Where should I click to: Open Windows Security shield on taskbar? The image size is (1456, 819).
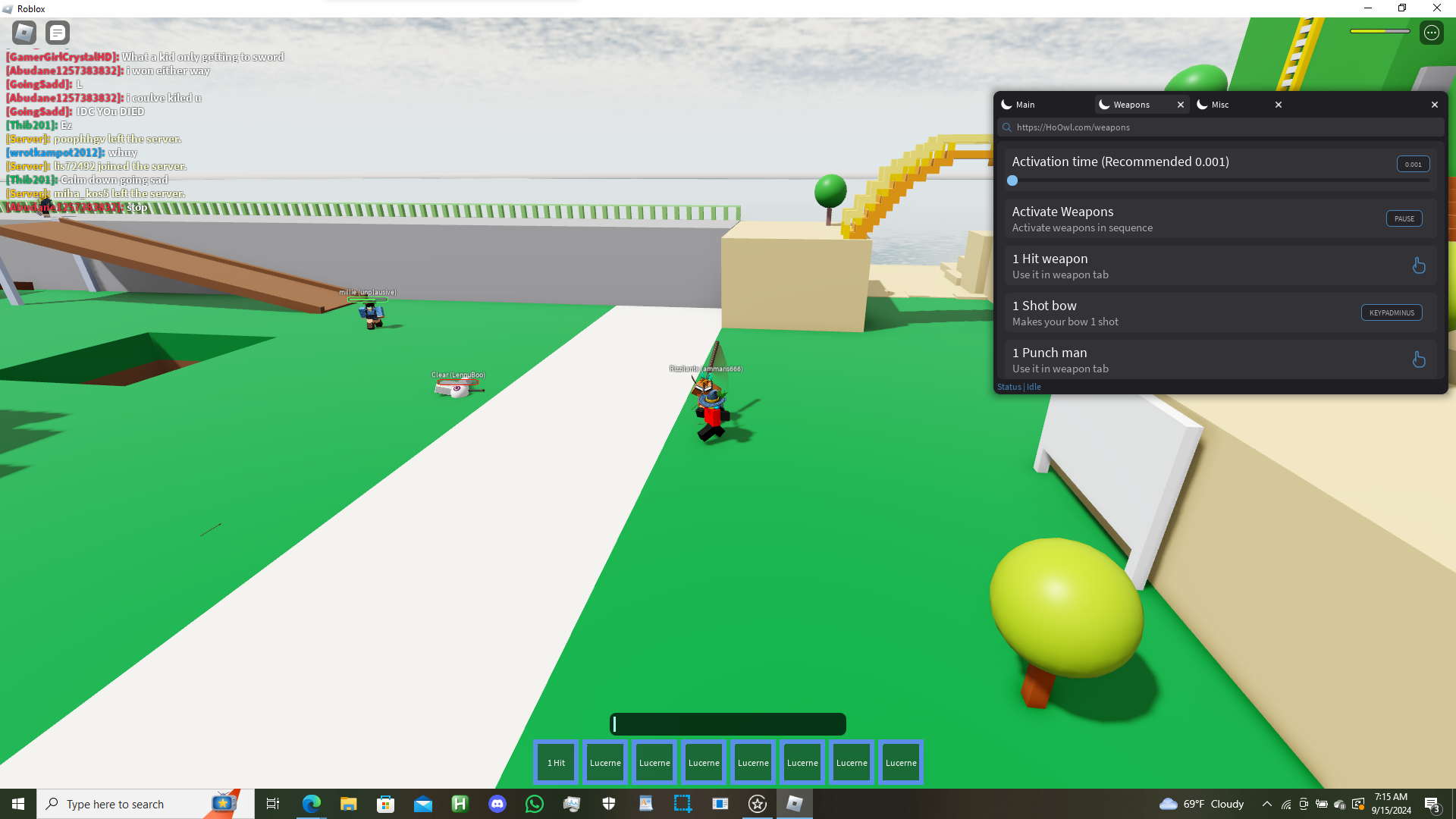(x=608, y=804)
